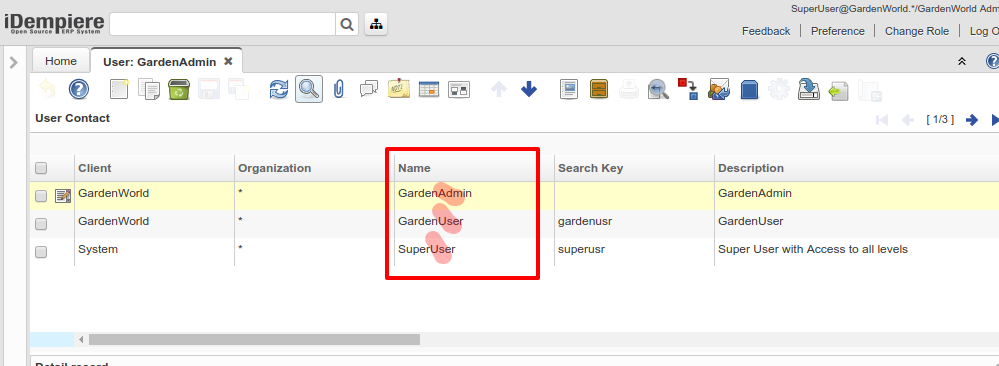Screen dimensions: 999x366
Task: Select the User: GardenAdmin tab
Action: point(159,62)
